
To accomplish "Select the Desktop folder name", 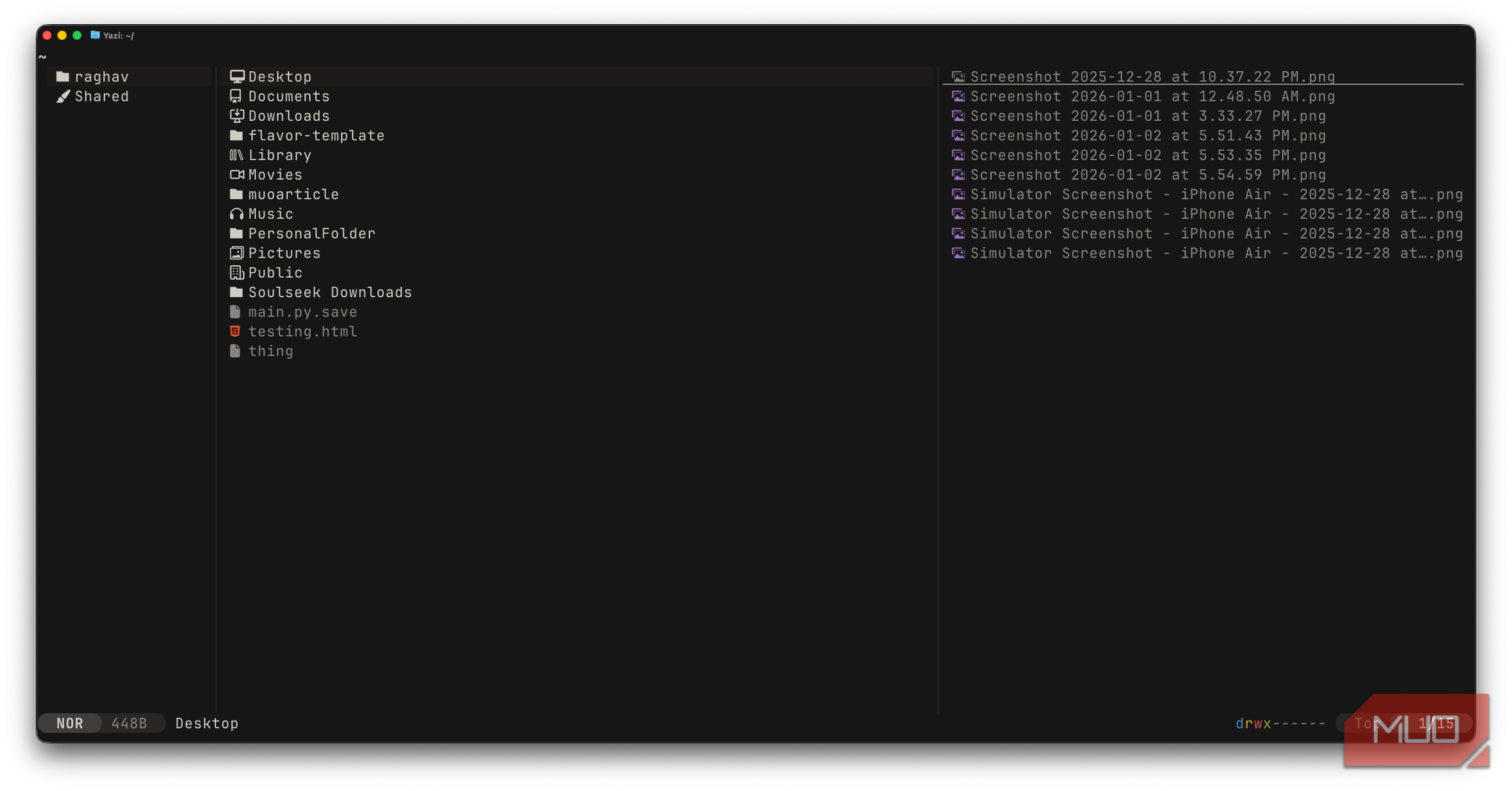I will (280, 77).
